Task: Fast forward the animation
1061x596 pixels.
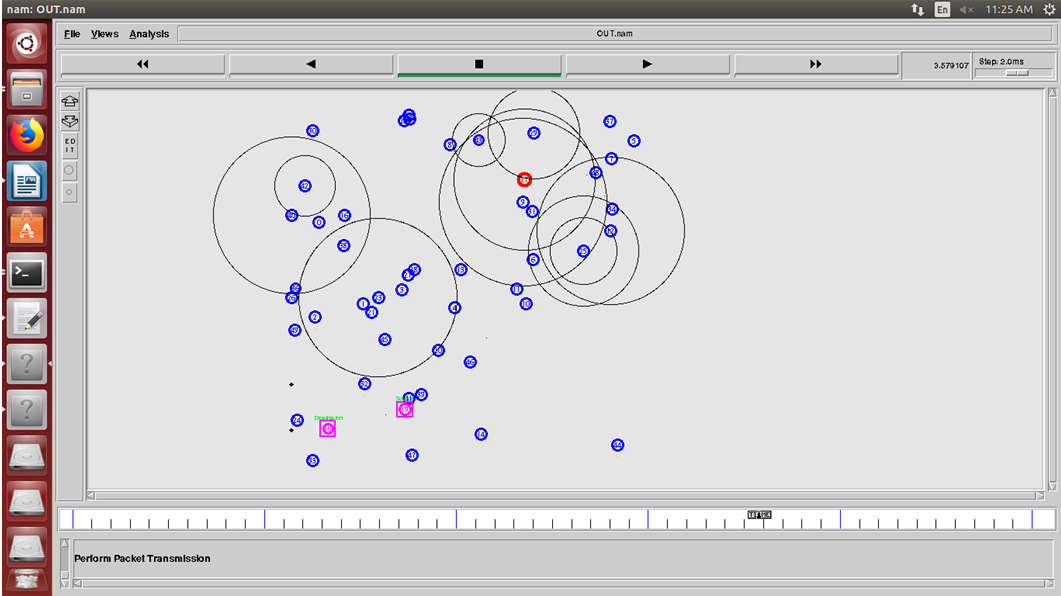Action: click(815, 64)
